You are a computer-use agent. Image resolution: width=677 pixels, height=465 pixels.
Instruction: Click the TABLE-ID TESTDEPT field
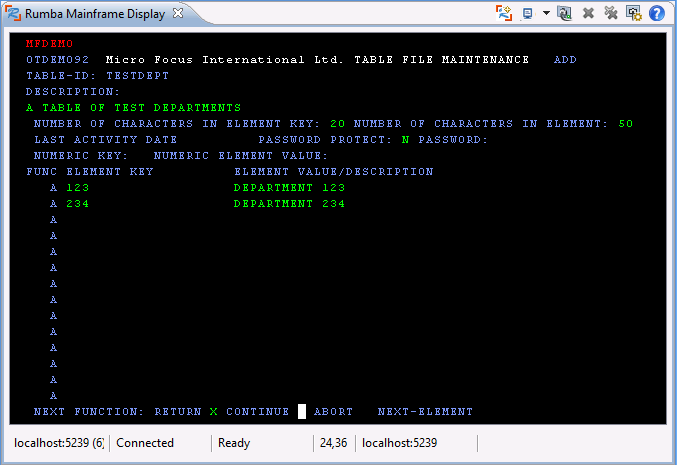[137, 76]
